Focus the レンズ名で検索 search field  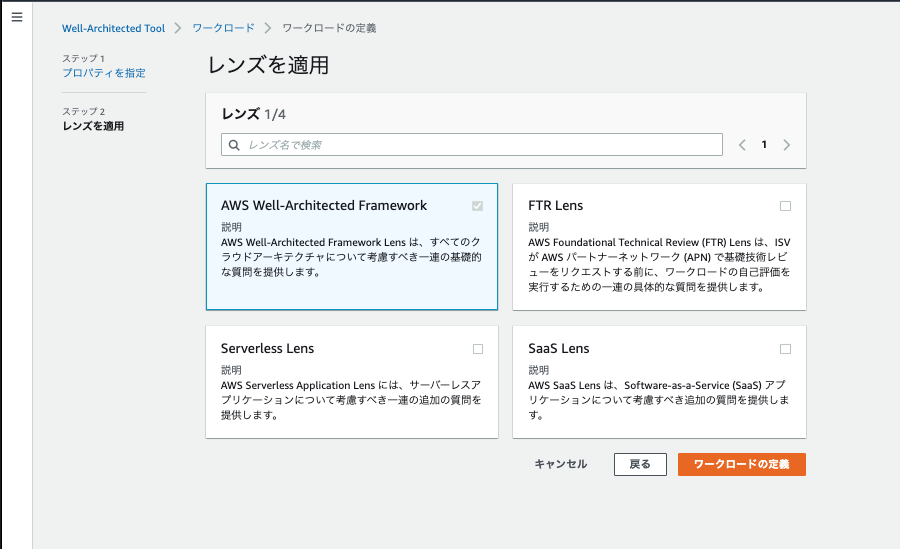[472, 145]
